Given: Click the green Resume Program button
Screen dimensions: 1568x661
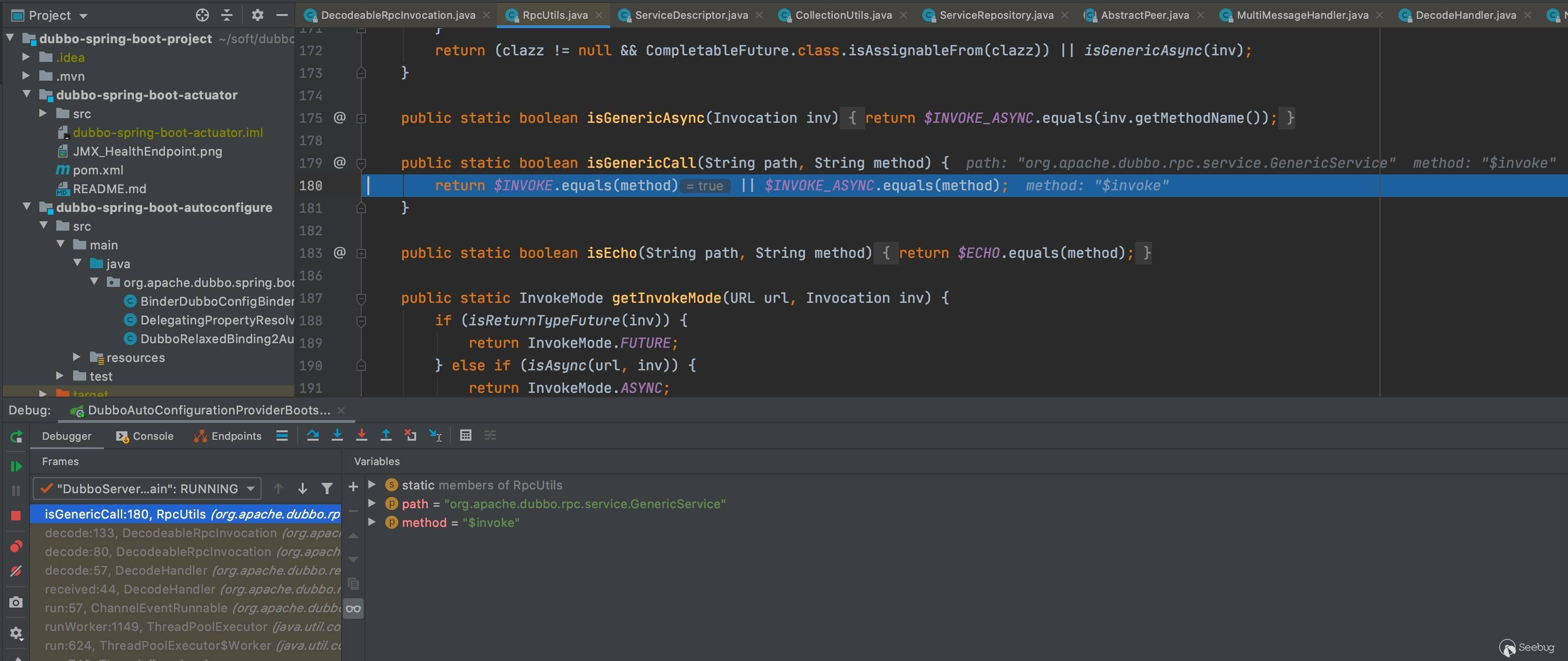Looking at the screenshot, I should pyautogui.click(x=16, y=466).
